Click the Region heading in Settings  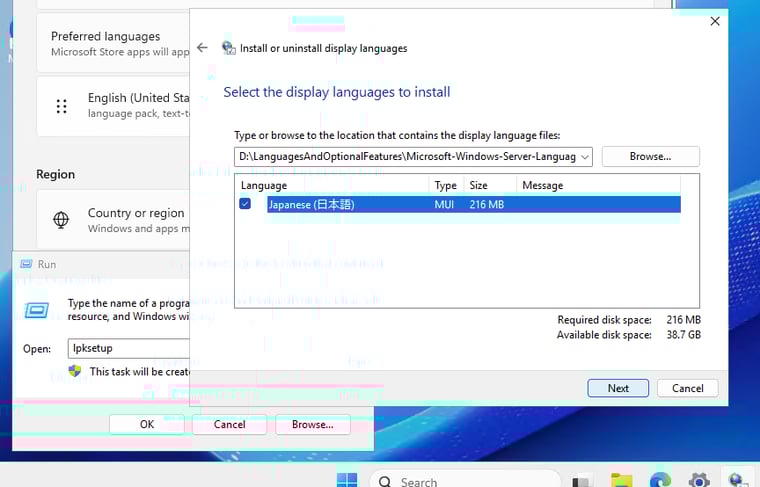(56, 174)
